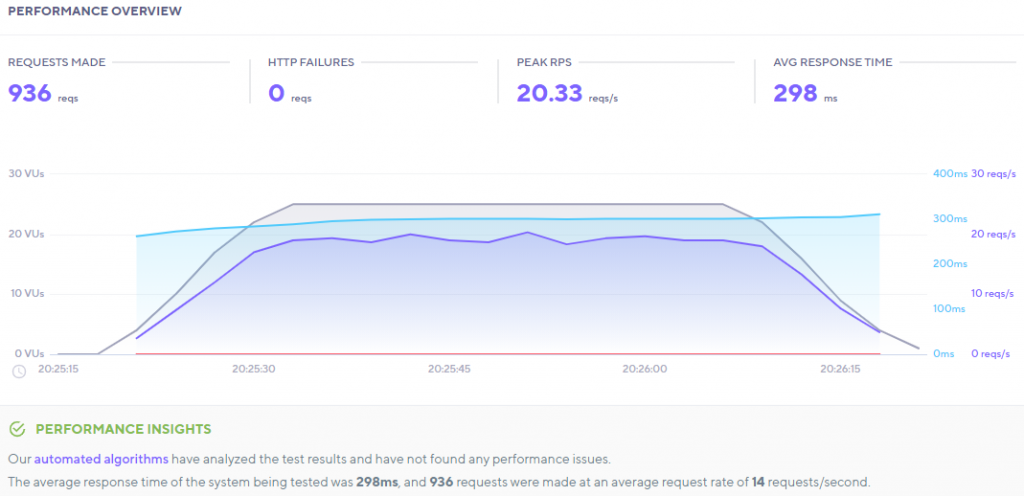Screen dimensions: 1024x496
Task: Click the 'AVG RESPONSE TIME' label
Action: [833, 62]
